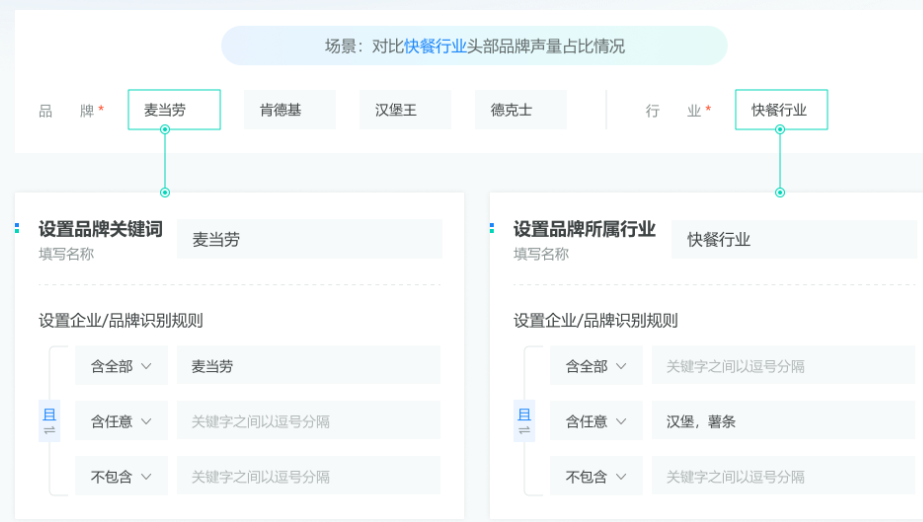The image size is (923, 522).
Task: Click 填写名称 hint under 设置品牌所属行业
Action: (541, 254)
